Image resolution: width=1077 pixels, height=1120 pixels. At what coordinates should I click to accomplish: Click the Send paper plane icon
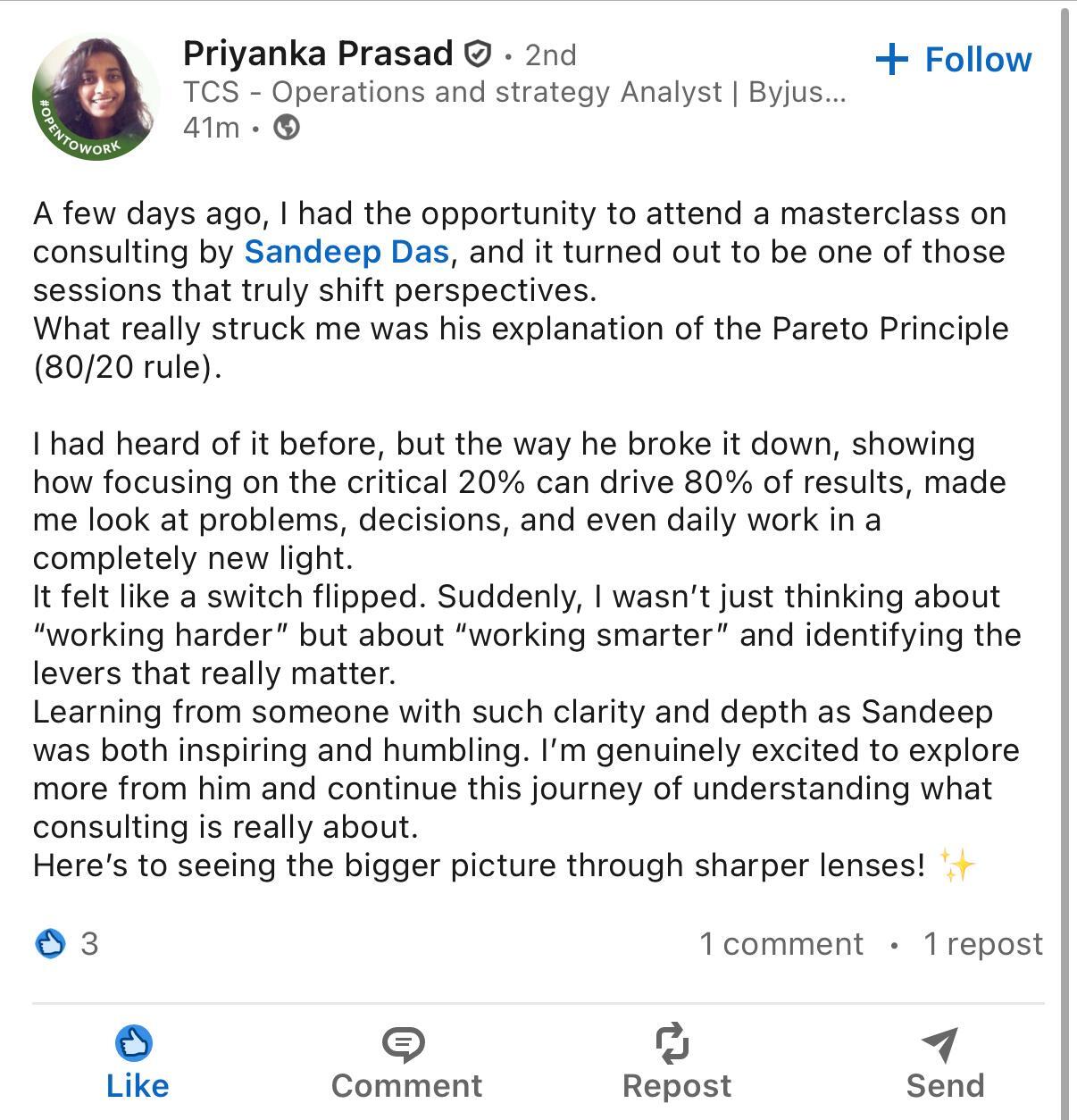pyautogui.click(x=940, y=1043)
